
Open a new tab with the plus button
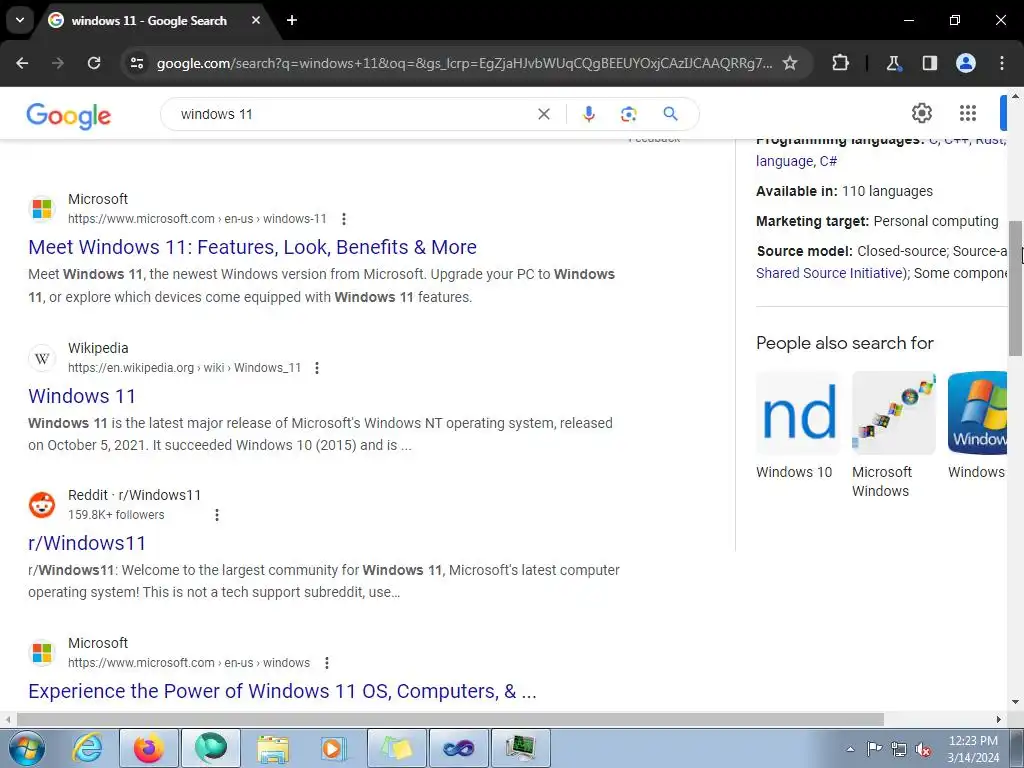click(x=292, y=20)
